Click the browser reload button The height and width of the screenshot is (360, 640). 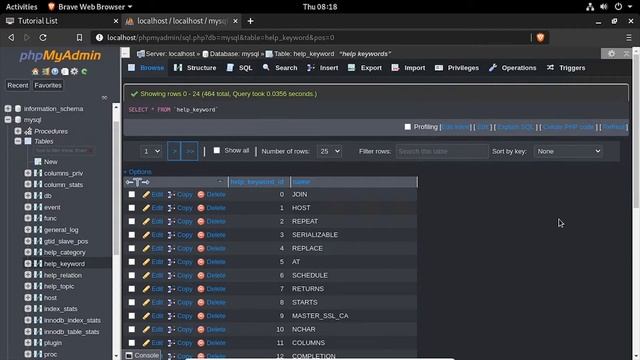43,38
